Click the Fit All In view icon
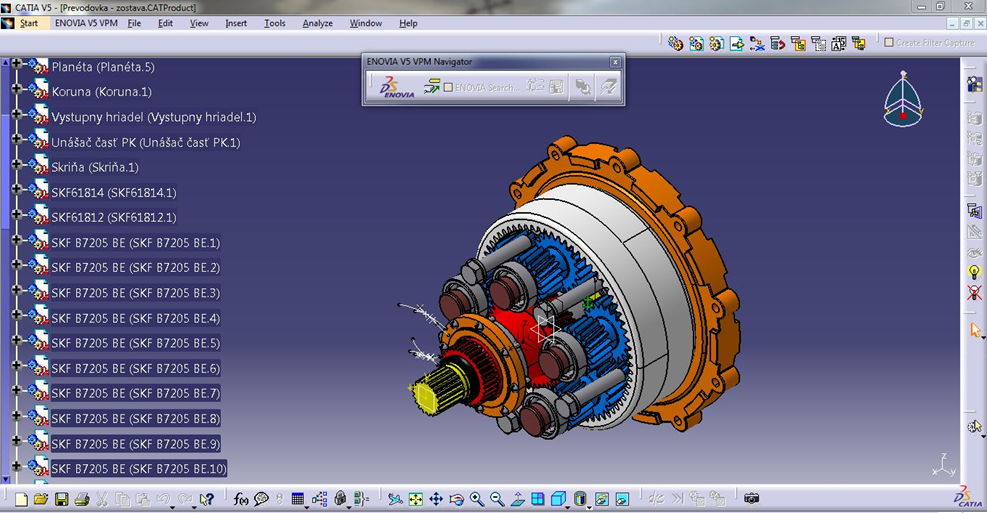This screenshot has height=513, width=987. point(416,499)
